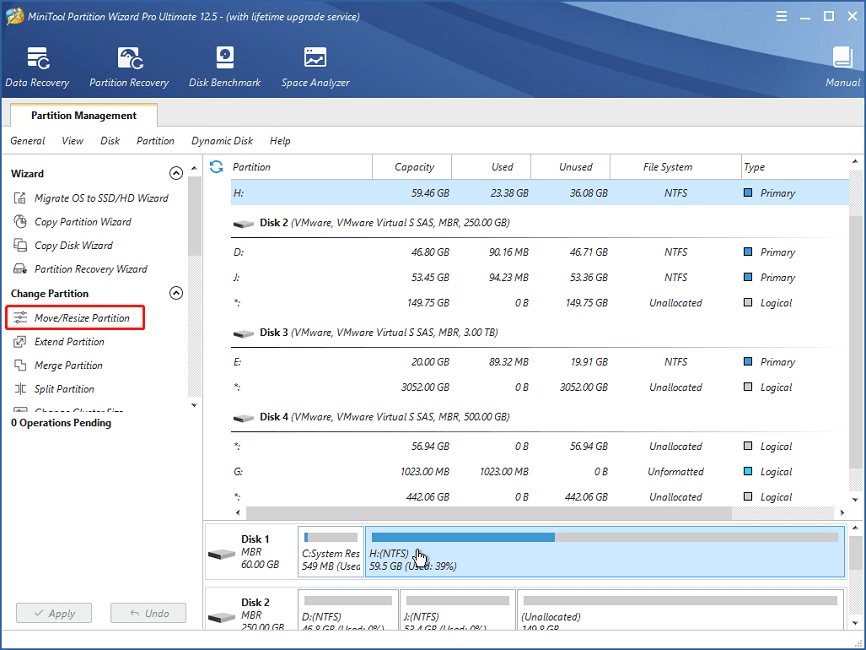The height and width of the screenshot is (650, 866).
Task: Open the Data Recovery tool
Action: 38,67
